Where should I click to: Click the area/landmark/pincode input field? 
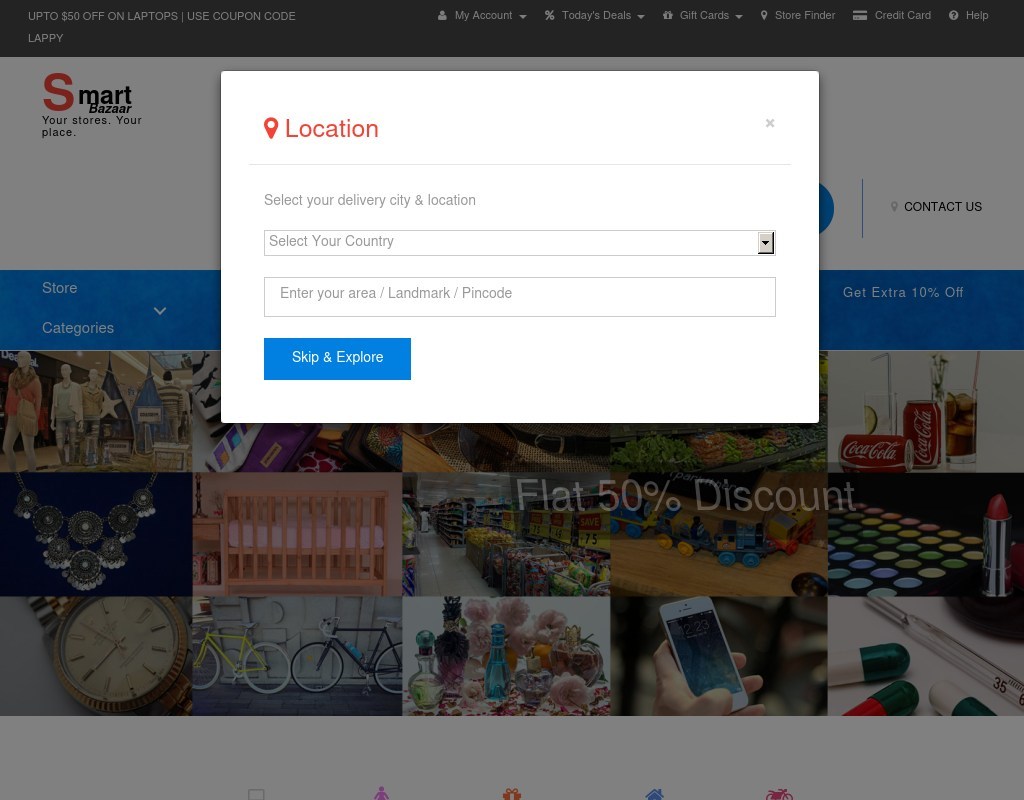(x=519, y=296)
